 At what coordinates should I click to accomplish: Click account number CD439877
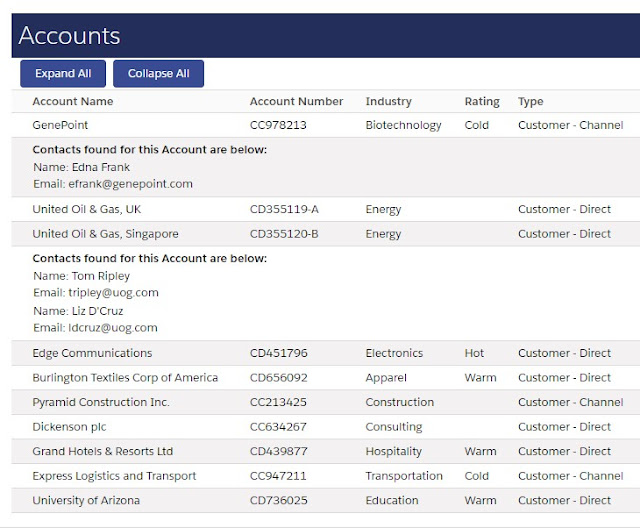coord(278,451)
